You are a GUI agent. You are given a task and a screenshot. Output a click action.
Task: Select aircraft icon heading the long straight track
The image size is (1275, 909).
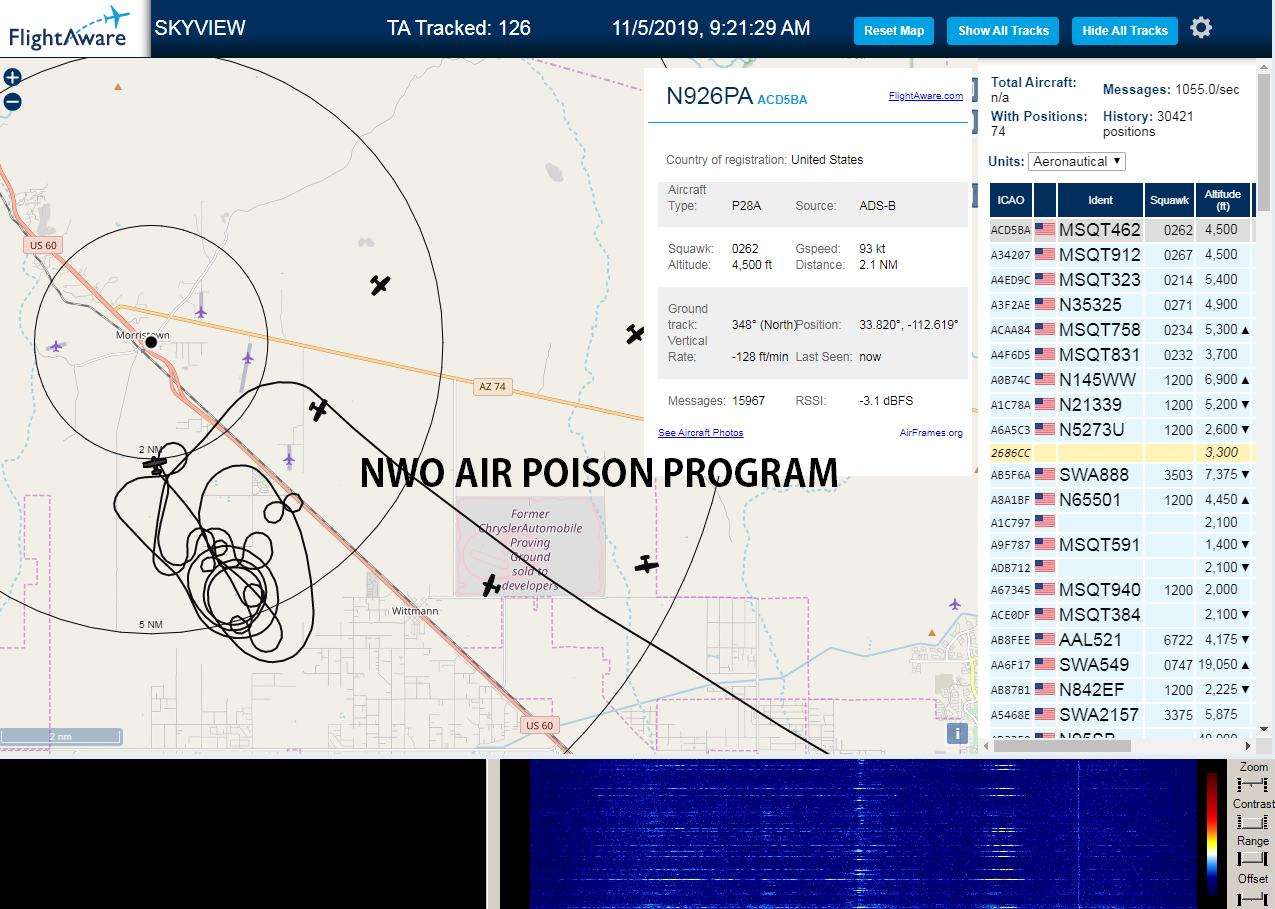pyautogui.click(x=319, y=409)
